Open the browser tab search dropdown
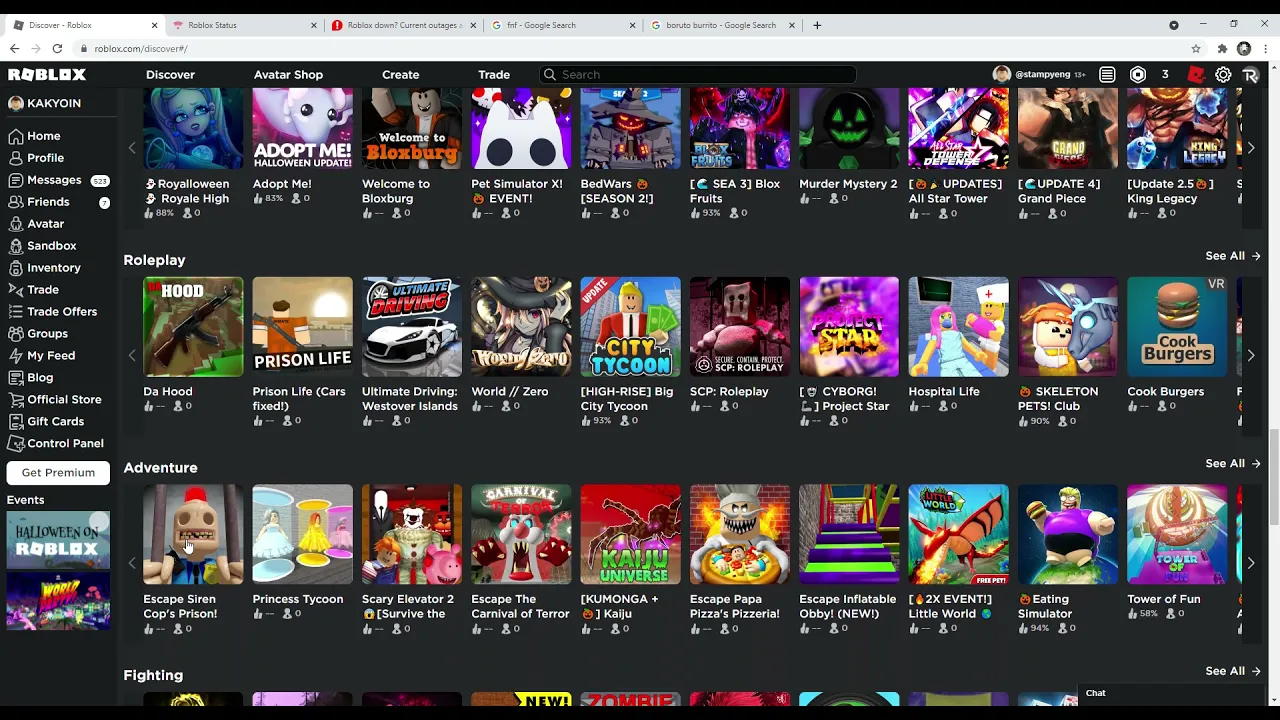 coord(1174,25)
